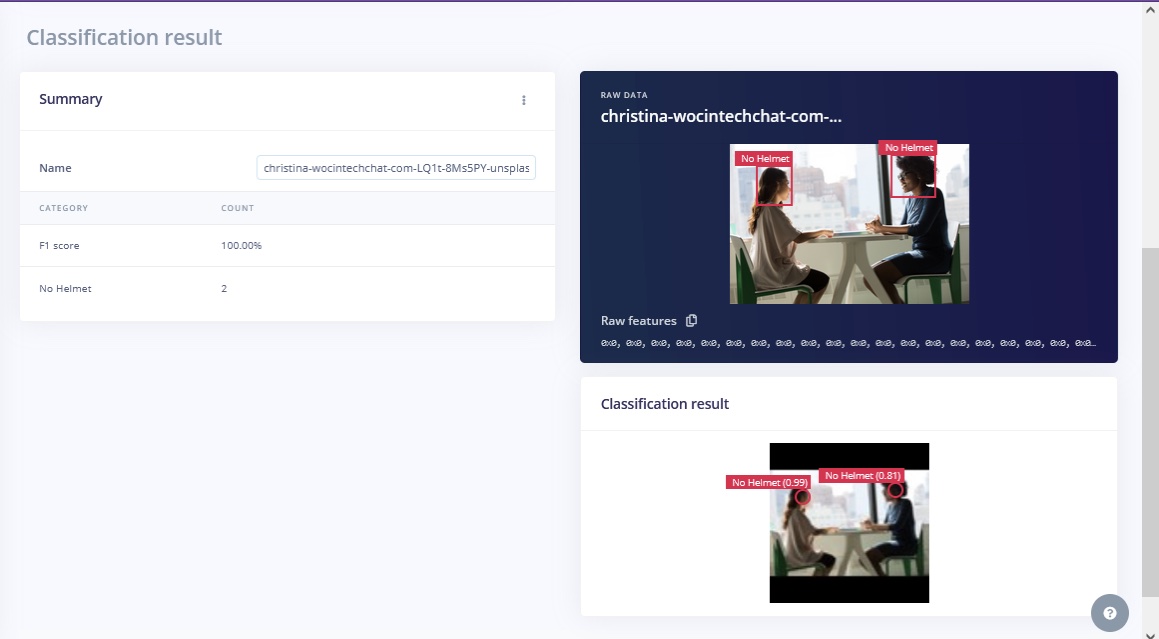Viewport: 1159px width, 639px height.
Task: Select the F1 score row
Action: [287, 246]
